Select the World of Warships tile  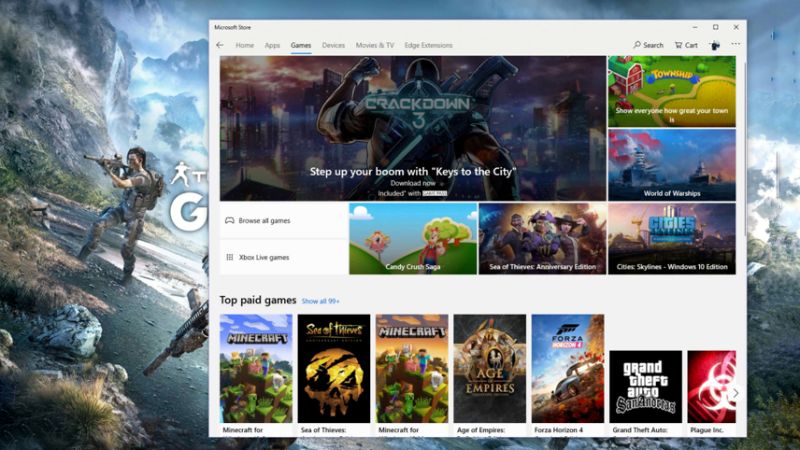[671, 164]
